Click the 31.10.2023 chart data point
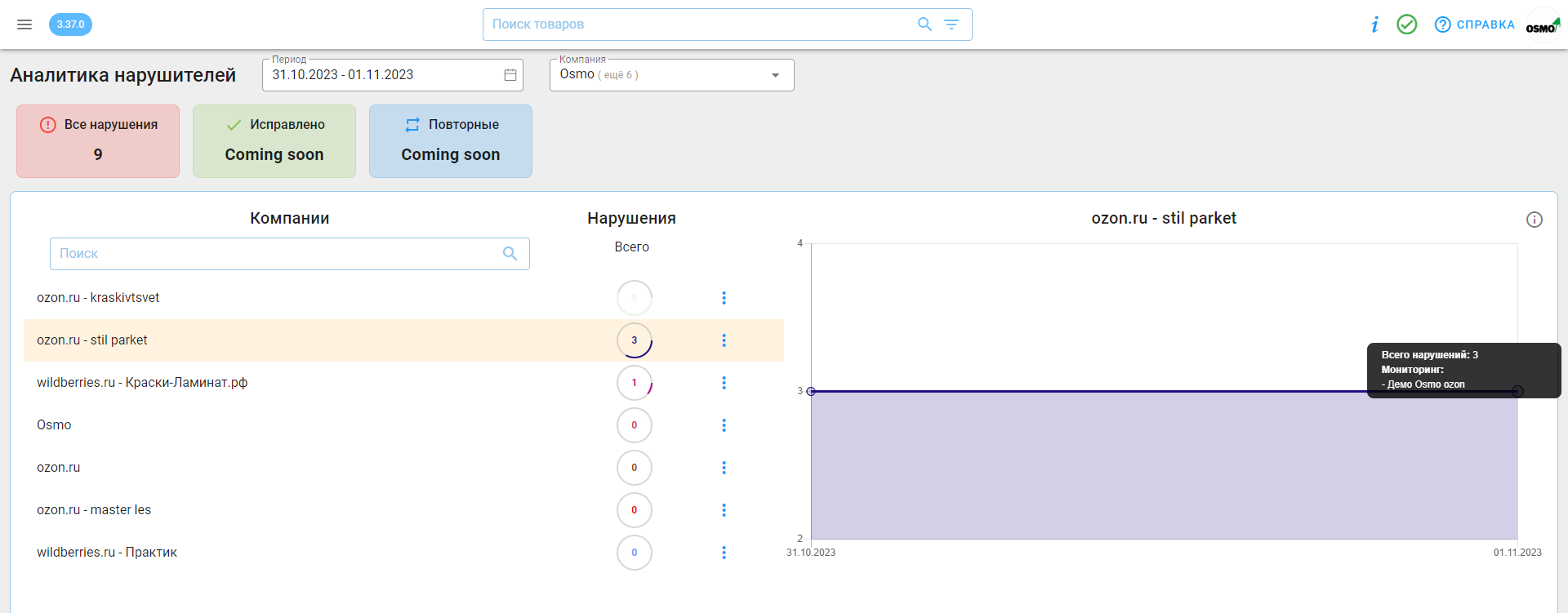This screenshot has width=1568, height=613. [x=811, y=391]
